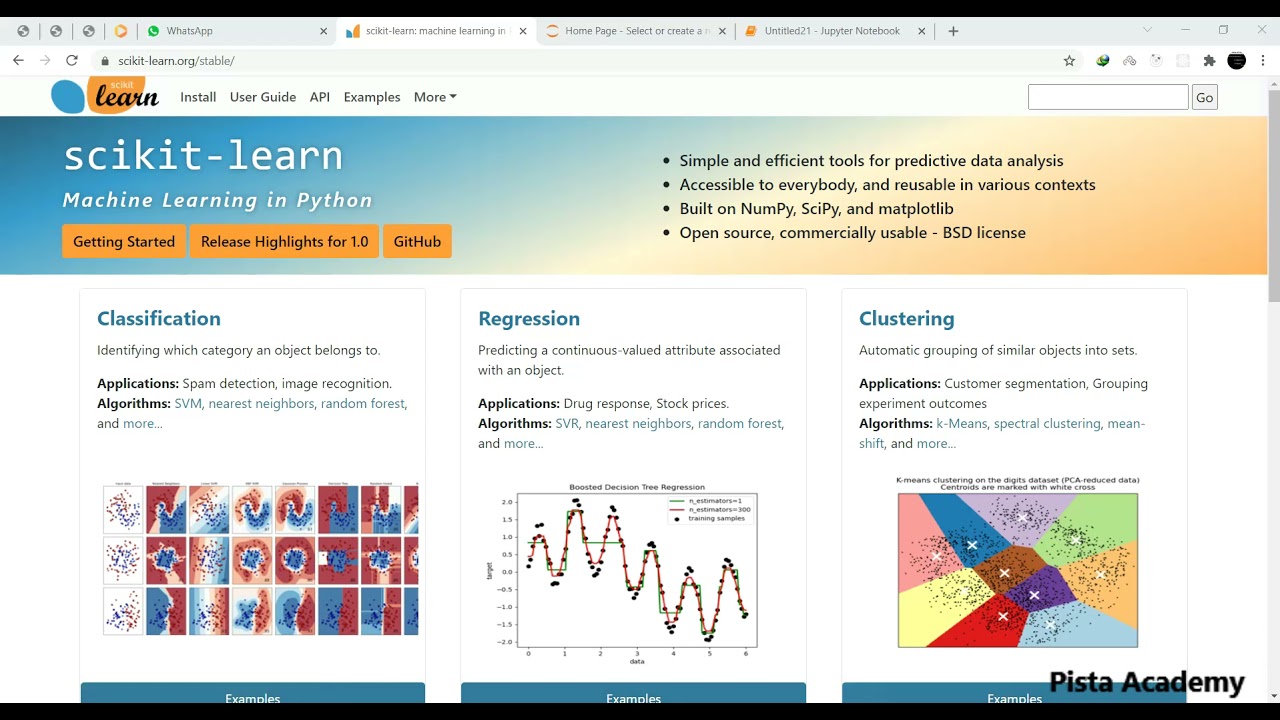
Task: Switch to Home Page tab
Action: coord(635,31)
